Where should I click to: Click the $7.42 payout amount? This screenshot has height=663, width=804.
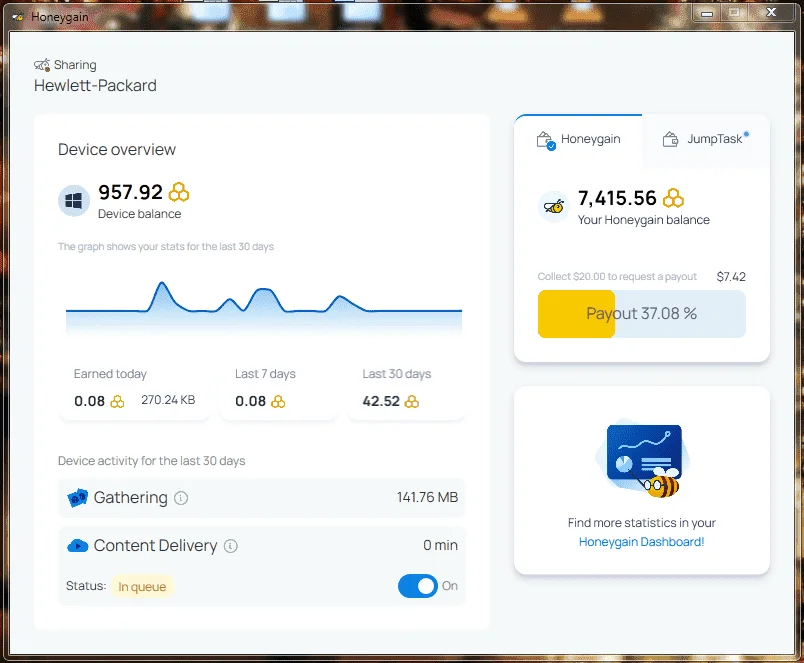point(731,277)
